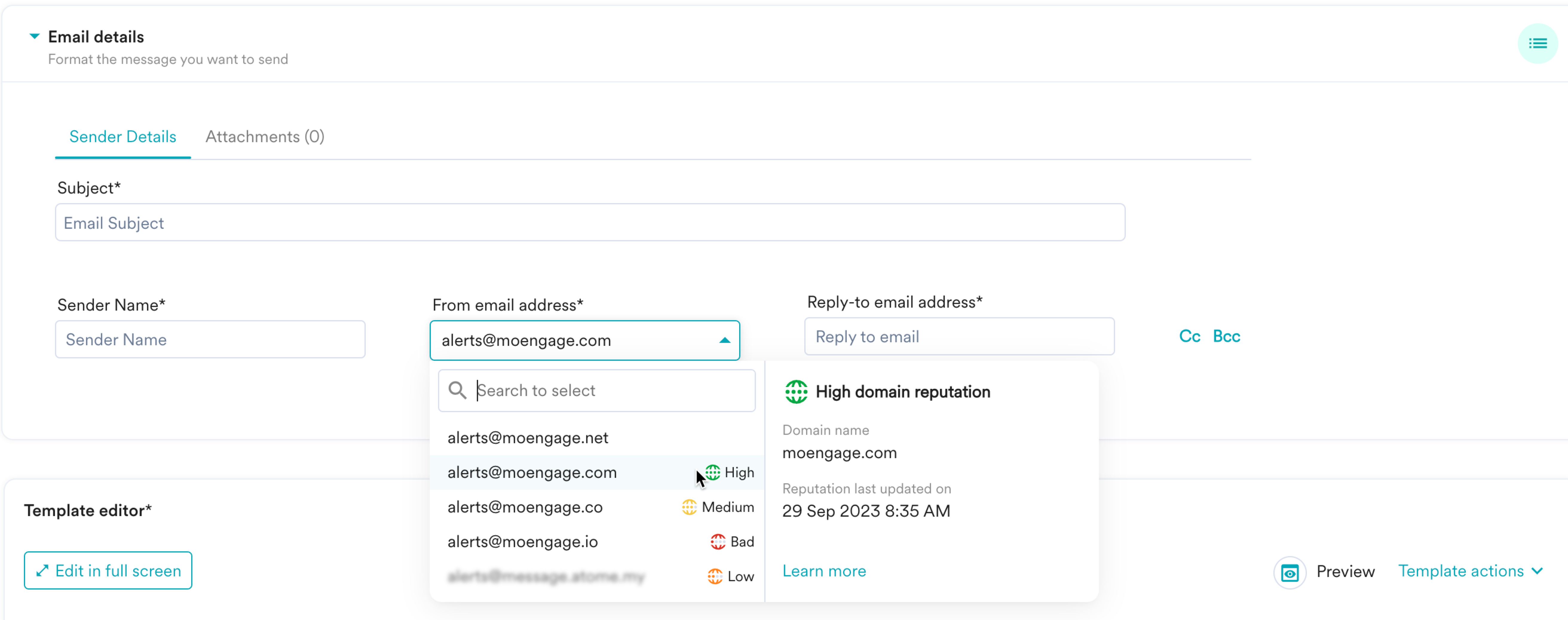Switch to the Attachments (0) tab
Image resolution: width=1568 pixels, height=620 pixels.
coord(265,136)
